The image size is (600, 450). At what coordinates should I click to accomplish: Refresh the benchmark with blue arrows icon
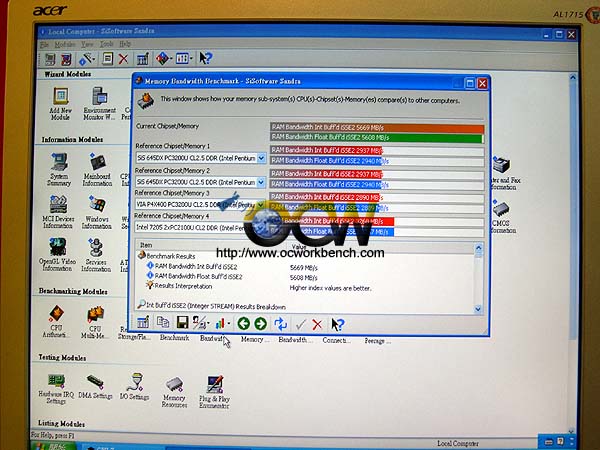click(280, 324)
